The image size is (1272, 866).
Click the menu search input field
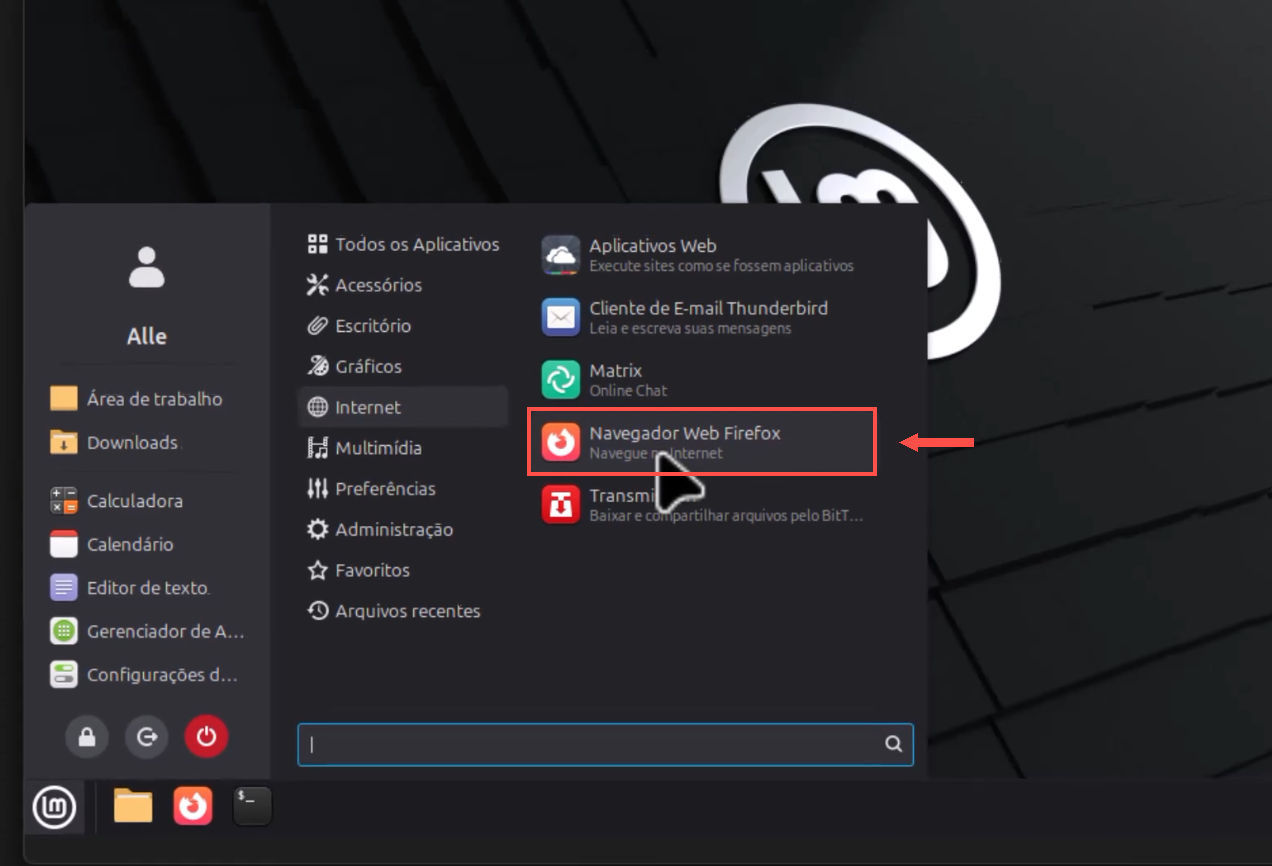tap(605, 745)
